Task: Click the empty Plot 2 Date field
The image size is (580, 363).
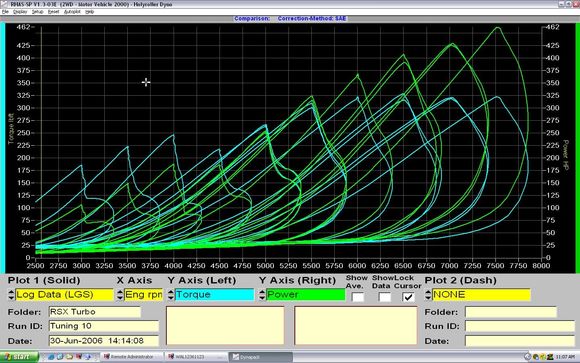Action: 520,341
